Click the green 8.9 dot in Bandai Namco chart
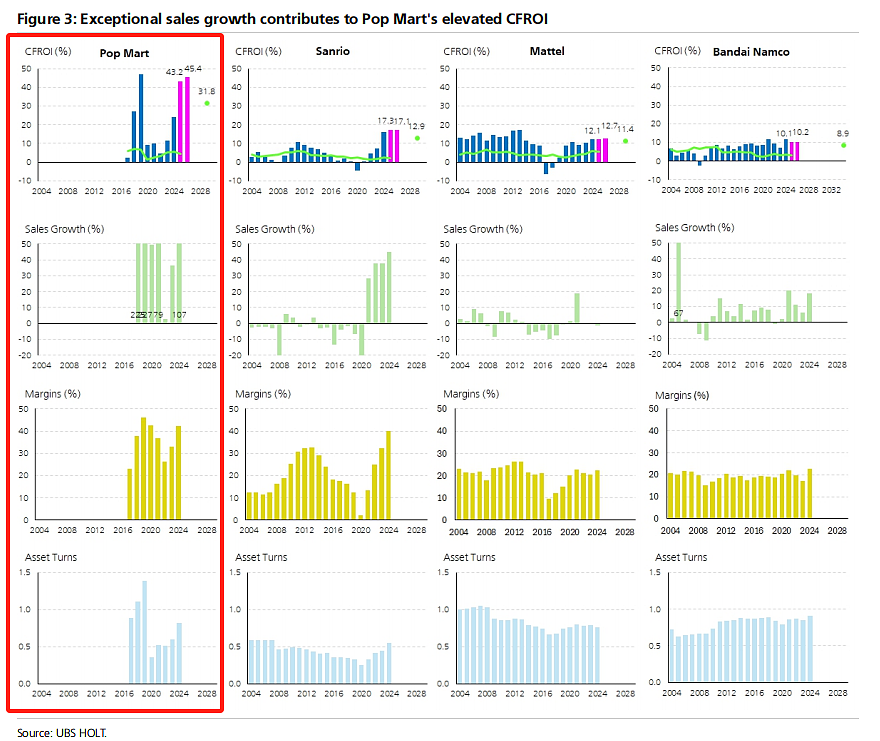Viewport: 880px width, 741px height. click(x=844, y=145)
